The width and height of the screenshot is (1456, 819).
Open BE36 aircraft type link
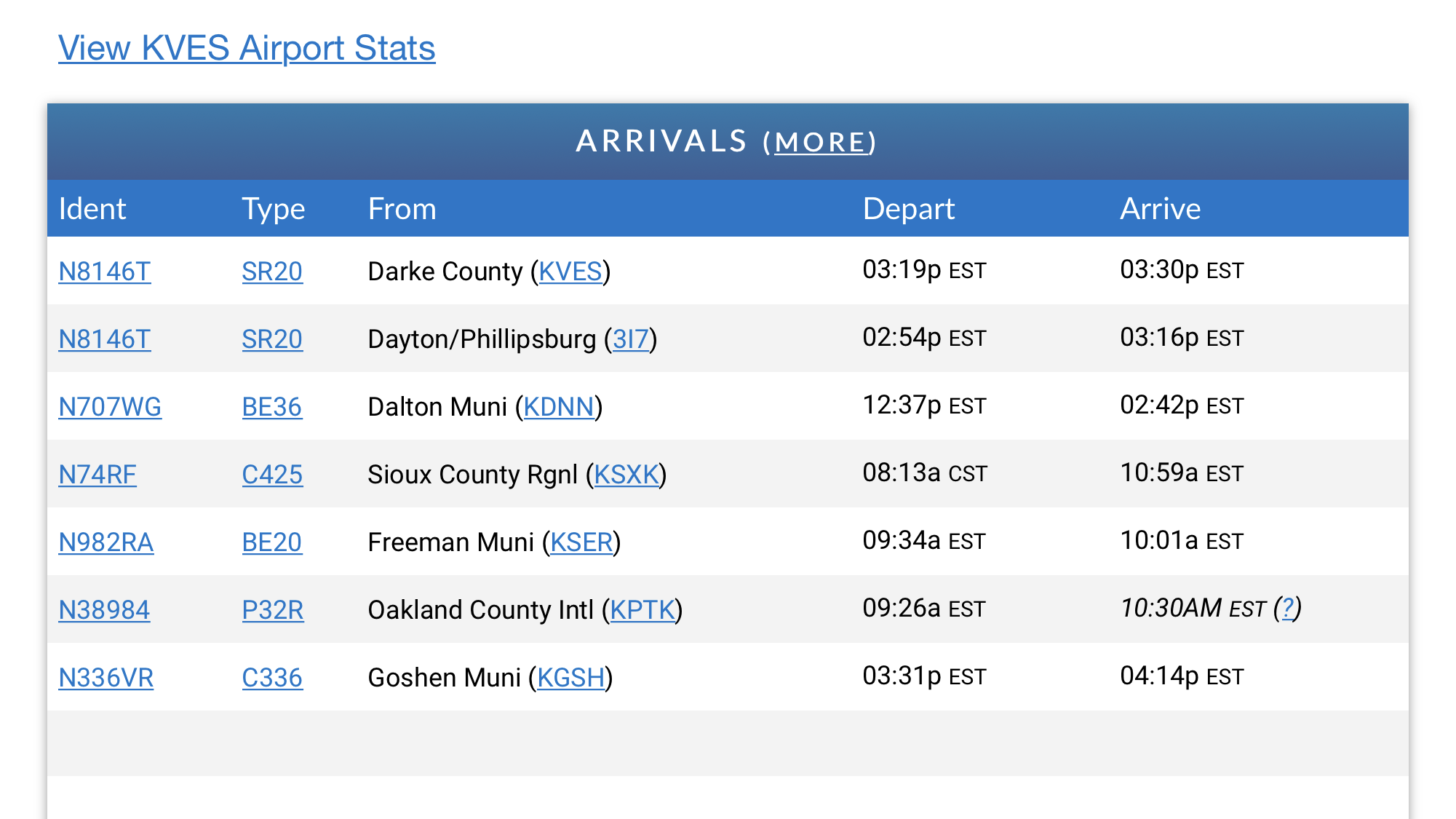[272, 407]
